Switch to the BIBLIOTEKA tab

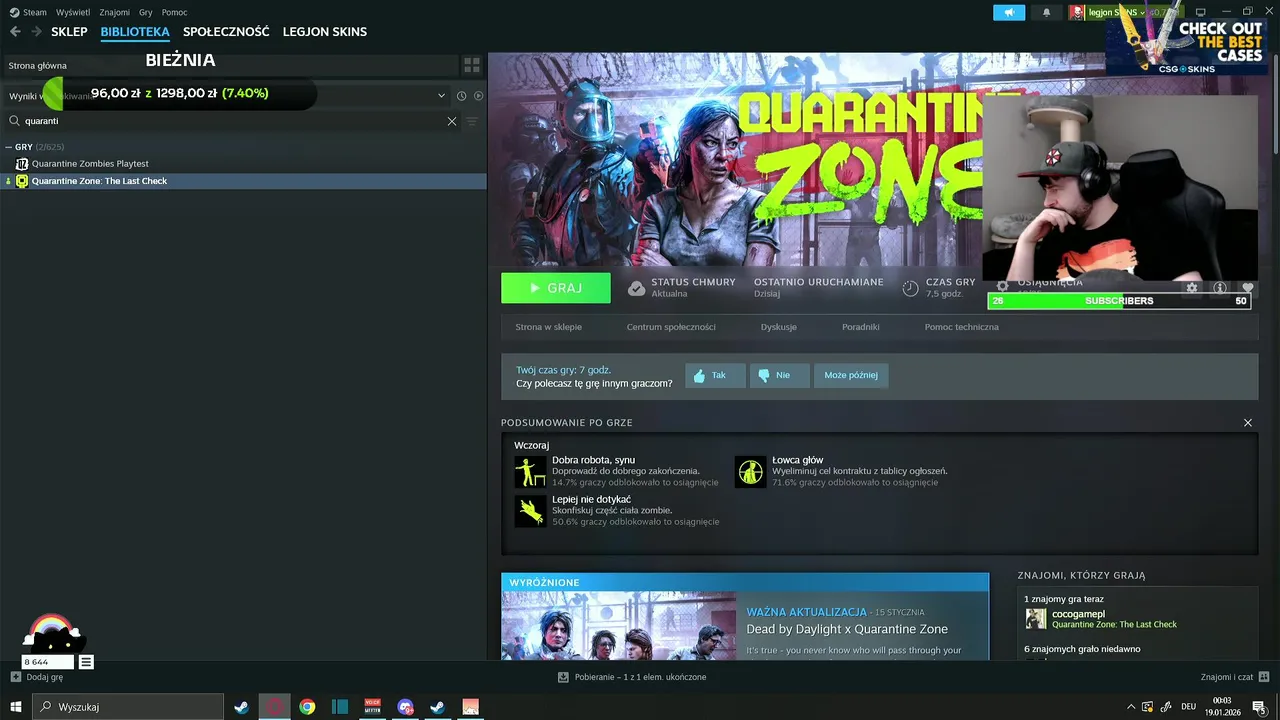135,32
